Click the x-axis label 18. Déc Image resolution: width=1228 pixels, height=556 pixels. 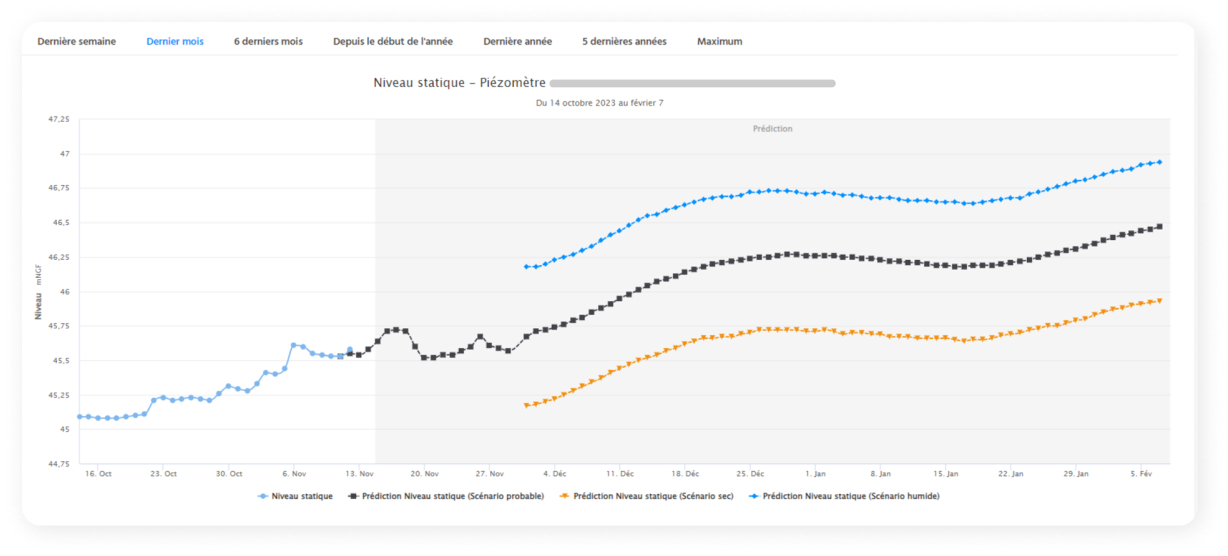click(685, 474)
